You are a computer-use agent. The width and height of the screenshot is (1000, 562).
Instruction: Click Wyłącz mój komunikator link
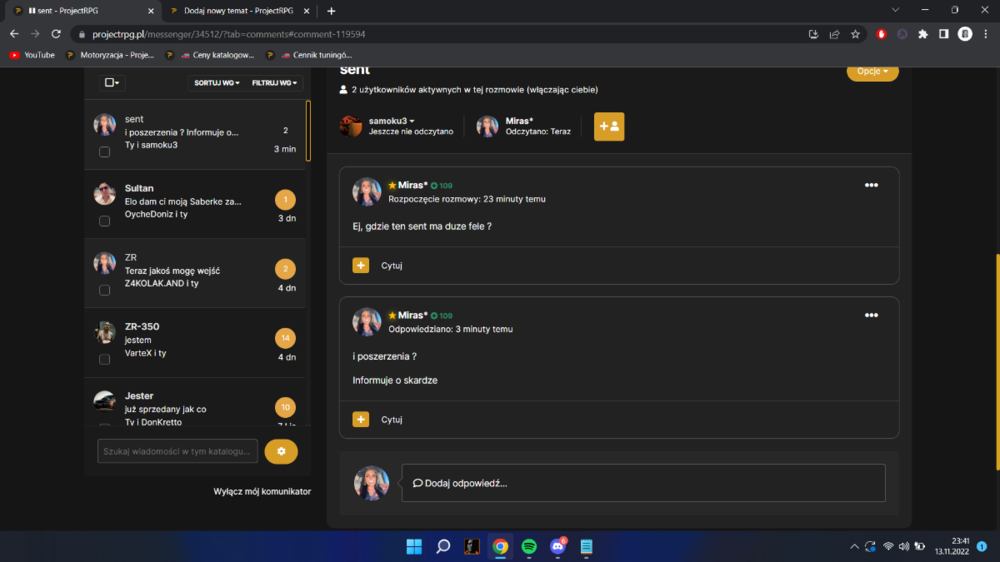click(x=262, y=491)
